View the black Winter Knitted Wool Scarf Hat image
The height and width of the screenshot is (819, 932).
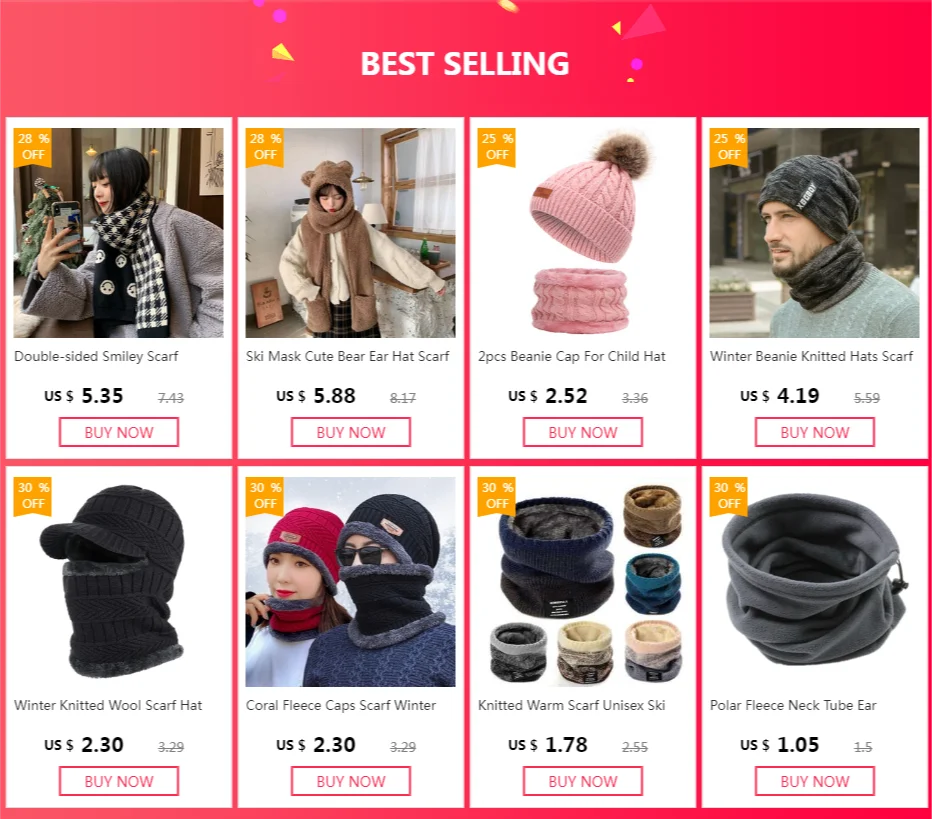[119, 582]
